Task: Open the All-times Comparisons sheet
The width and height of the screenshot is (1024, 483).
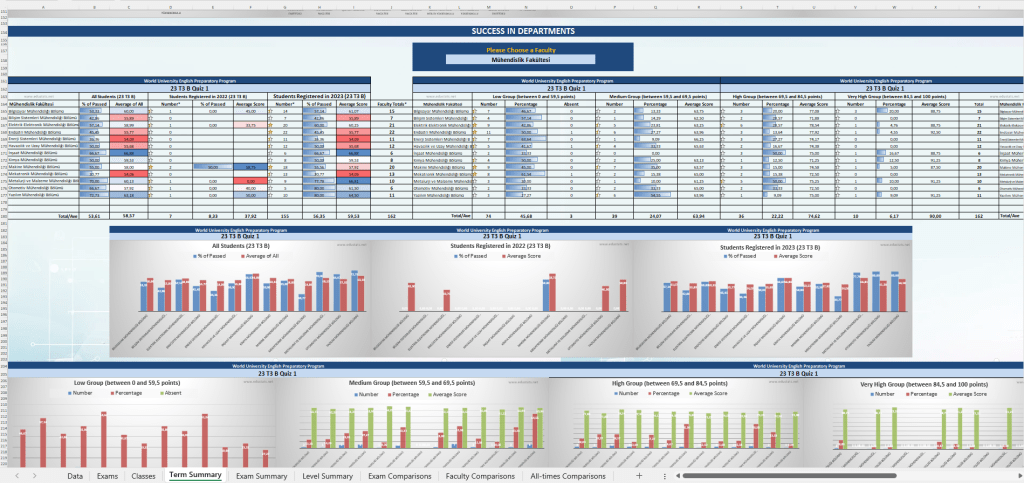Action: [567, 476]
